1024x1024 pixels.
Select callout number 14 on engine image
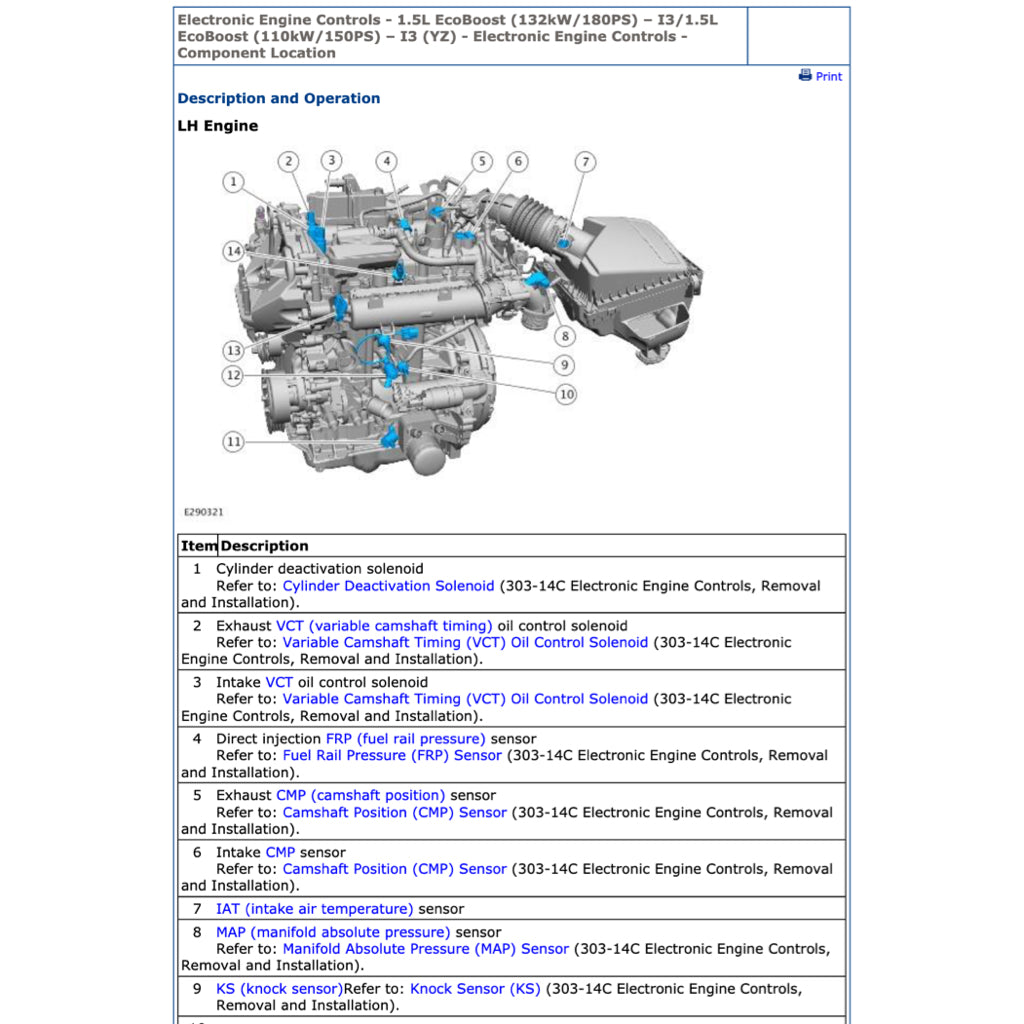[x=233, y=251]
